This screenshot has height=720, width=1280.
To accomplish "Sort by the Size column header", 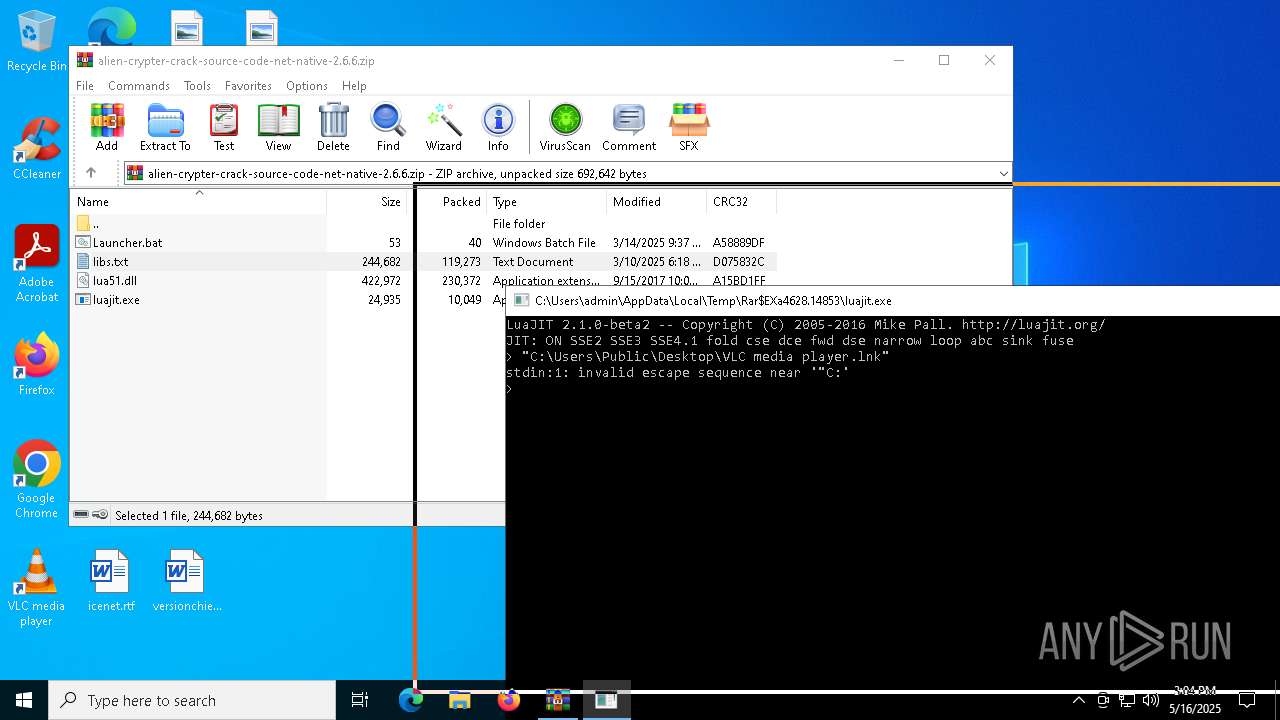I will point(367,202).
